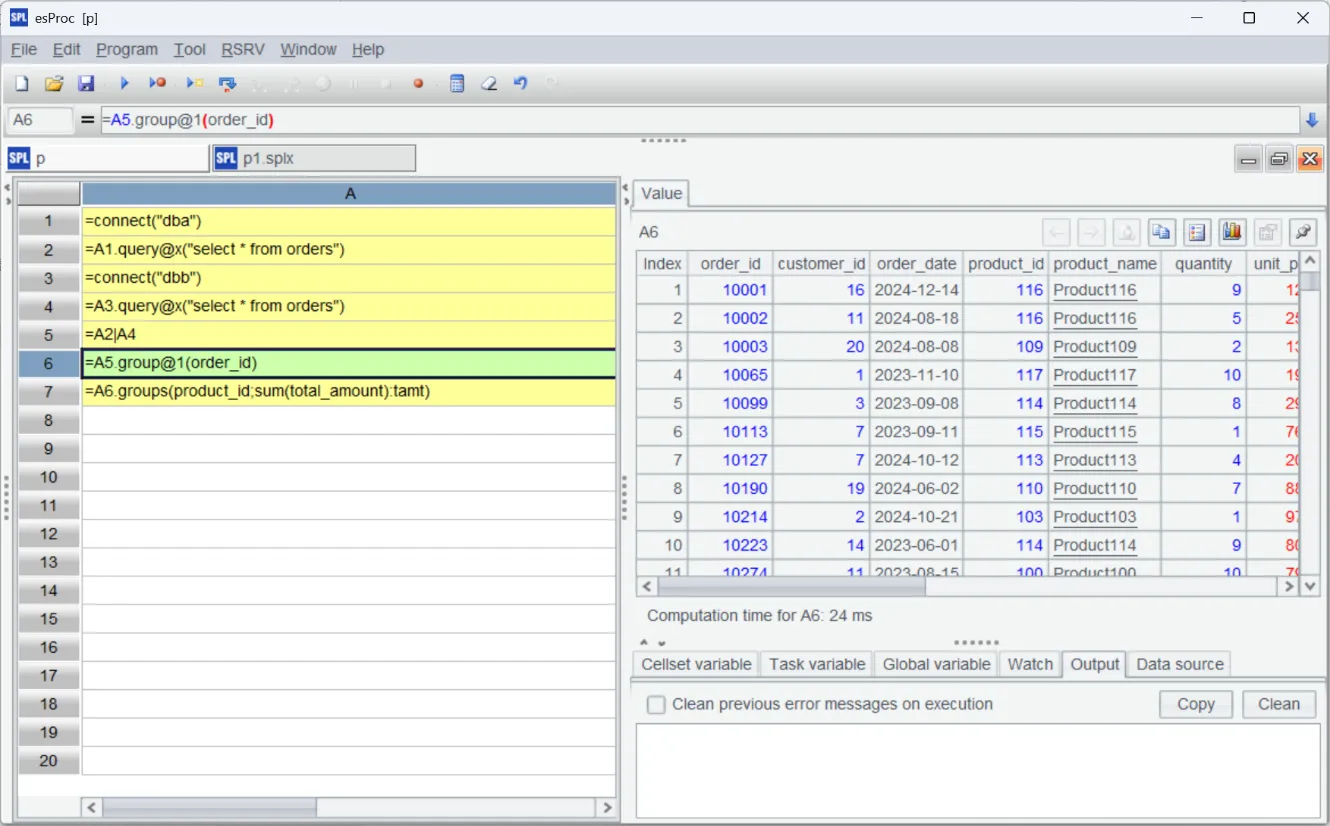The height and width of the screenshot is (826, 1330).
Task: Run the script with the blue play icon
Action: click(125, 84)
